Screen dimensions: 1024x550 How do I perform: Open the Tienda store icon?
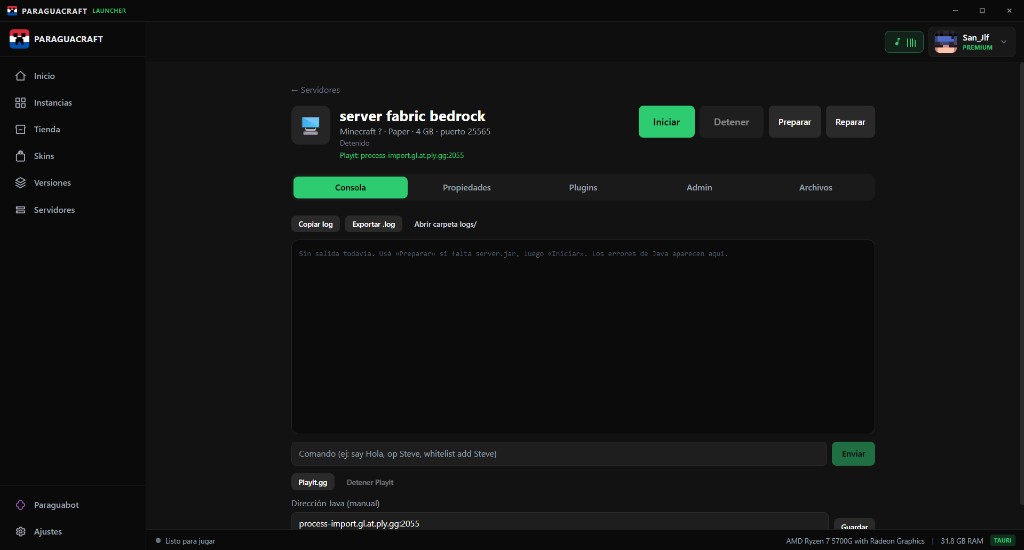point(20,129)
